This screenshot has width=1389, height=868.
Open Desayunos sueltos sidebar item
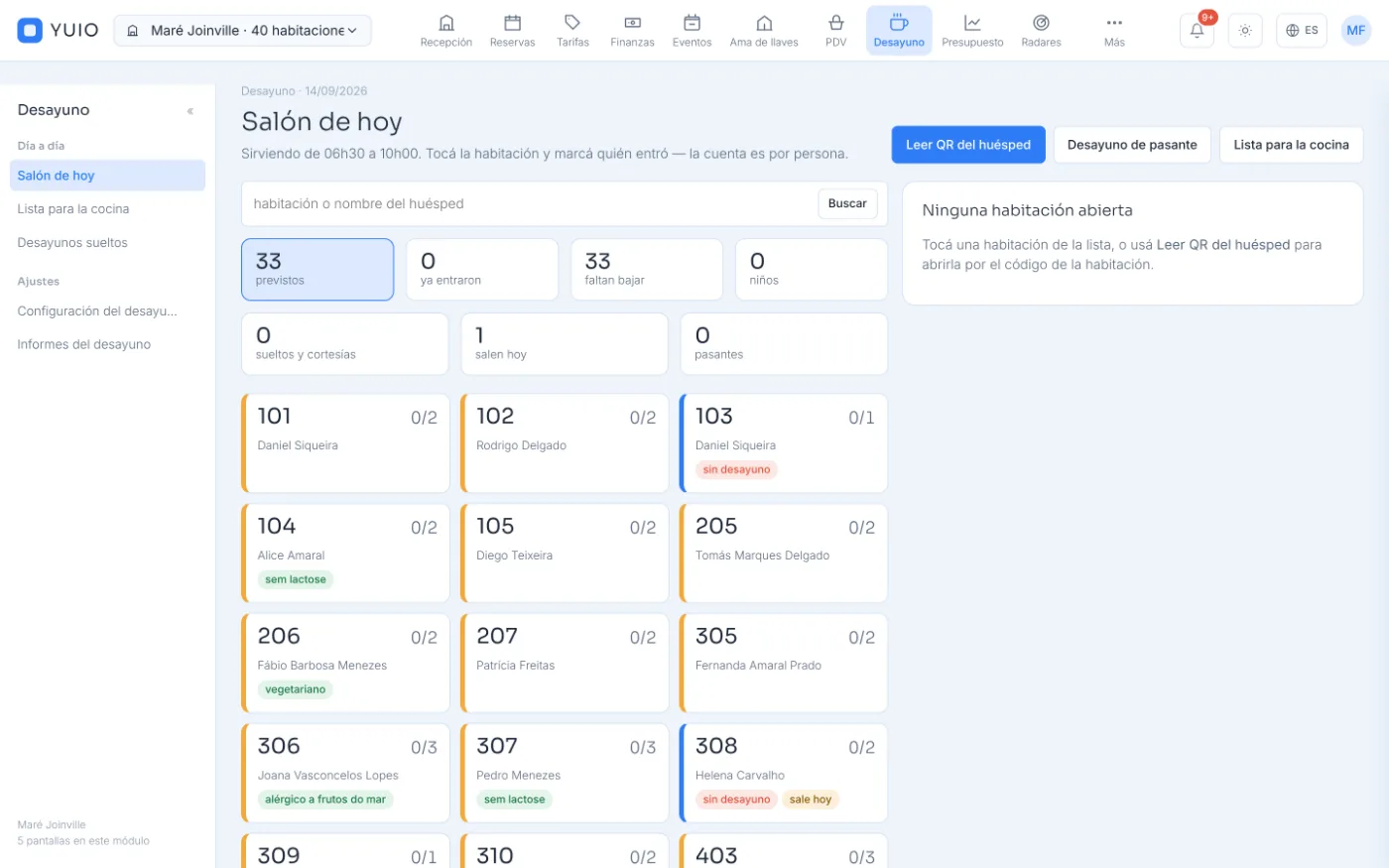[x=107, y=243]
